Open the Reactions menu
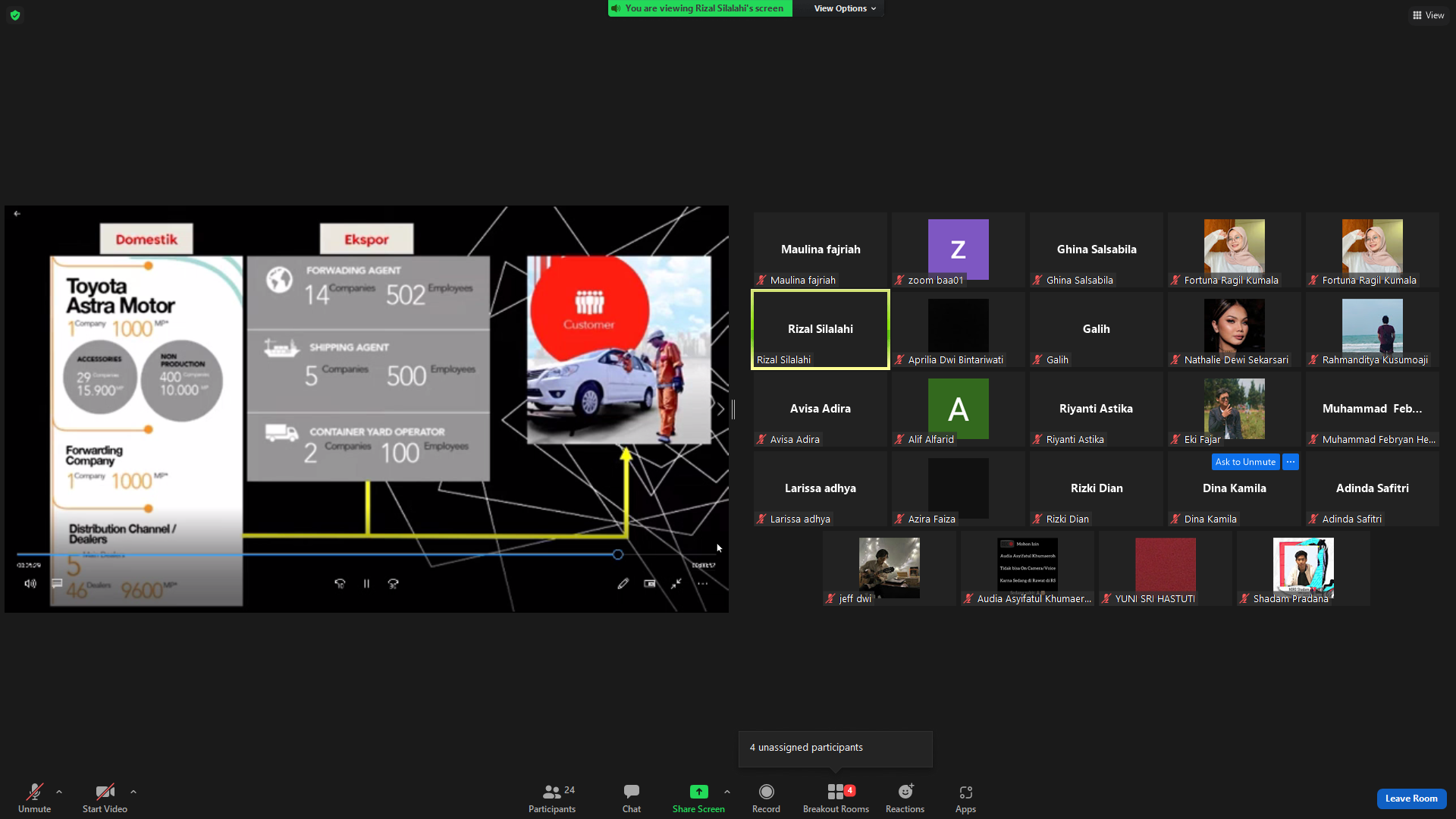This screenshot has width=1456, height=819. (905, 799)
